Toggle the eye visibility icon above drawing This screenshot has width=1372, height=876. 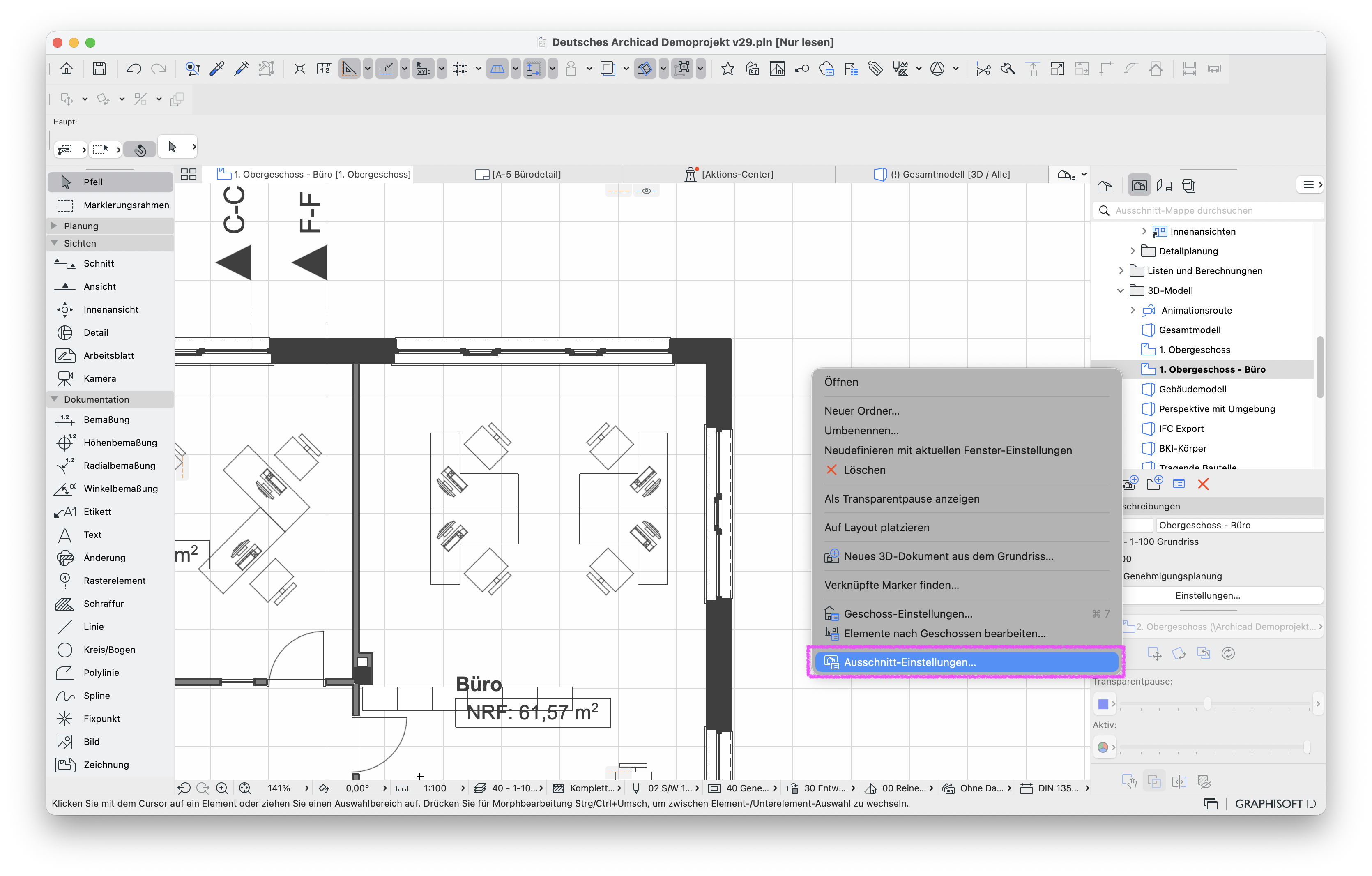coord(647,191)
